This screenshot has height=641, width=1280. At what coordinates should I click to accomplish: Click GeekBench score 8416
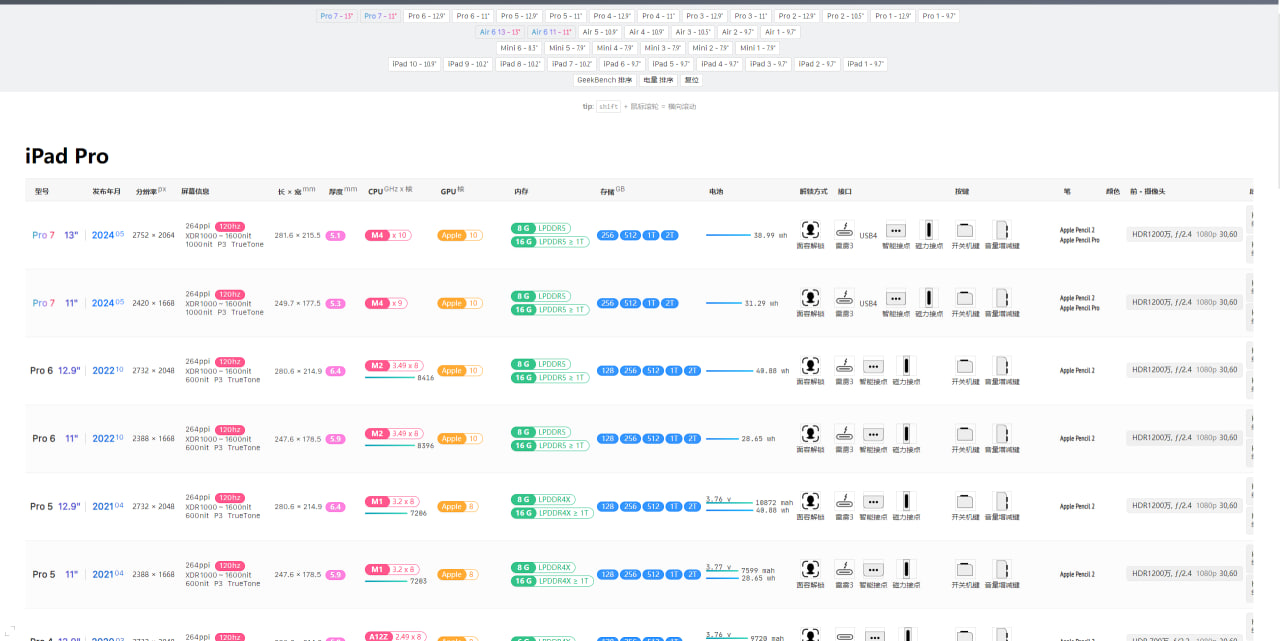pyautogui.click(x=426, y=378)
